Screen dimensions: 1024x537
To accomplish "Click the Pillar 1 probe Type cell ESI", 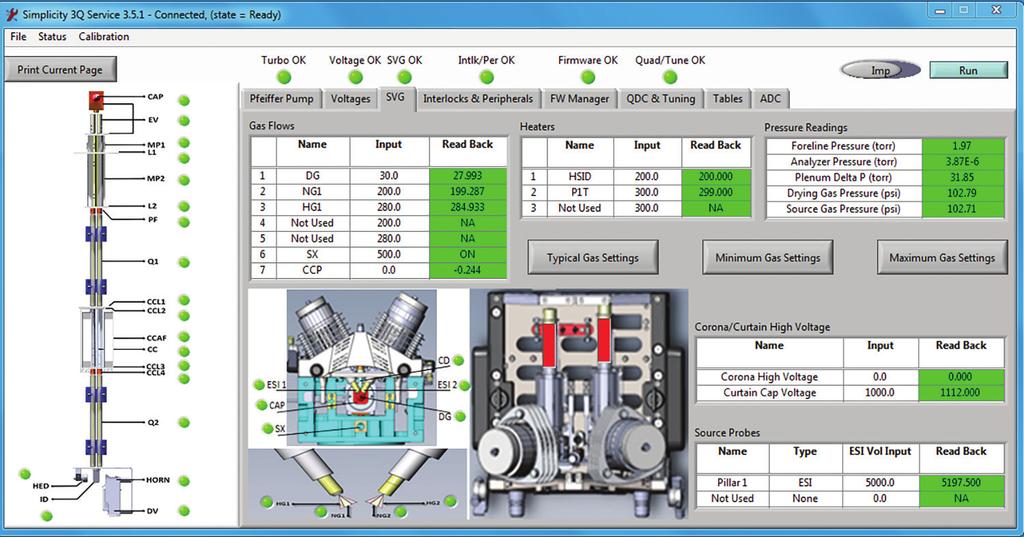I will [x=805, y=483].
